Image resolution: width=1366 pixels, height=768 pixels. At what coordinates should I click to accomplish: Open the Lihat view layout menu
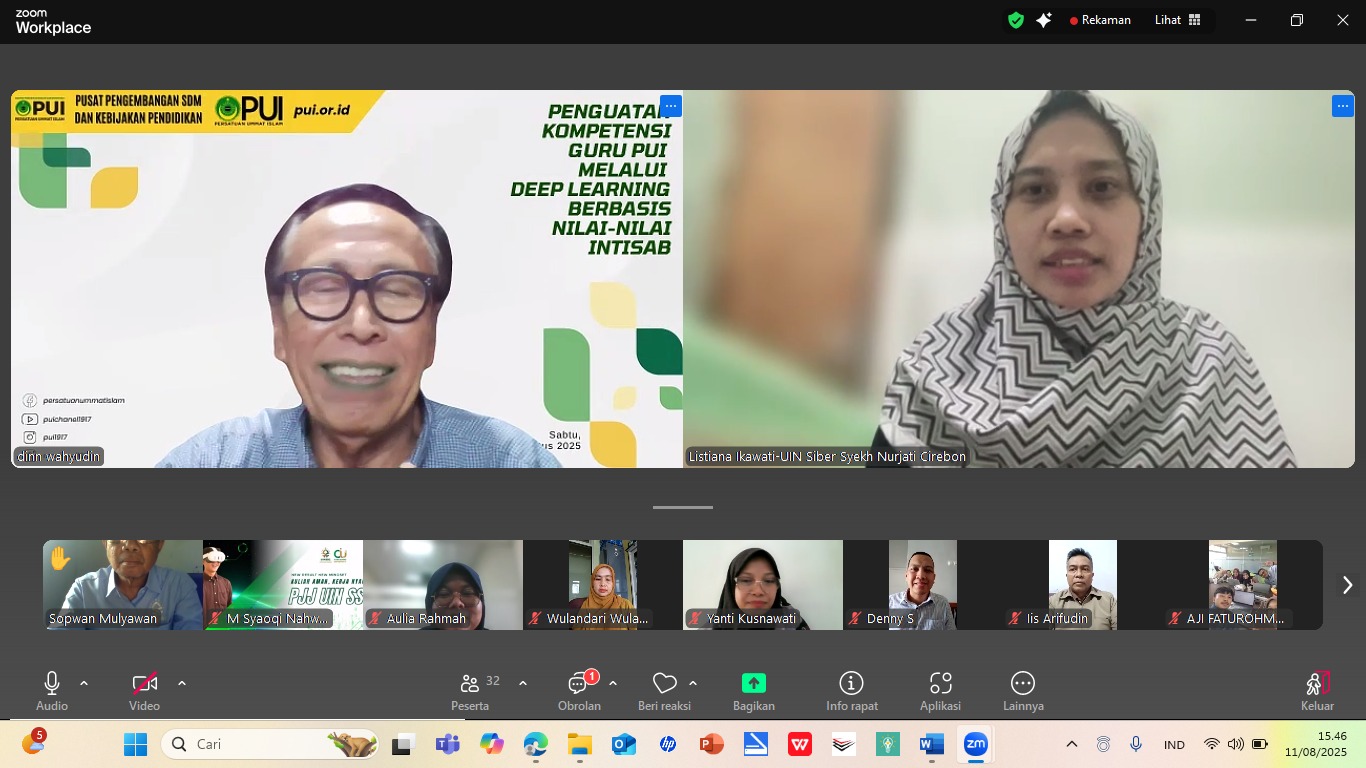1178,20
